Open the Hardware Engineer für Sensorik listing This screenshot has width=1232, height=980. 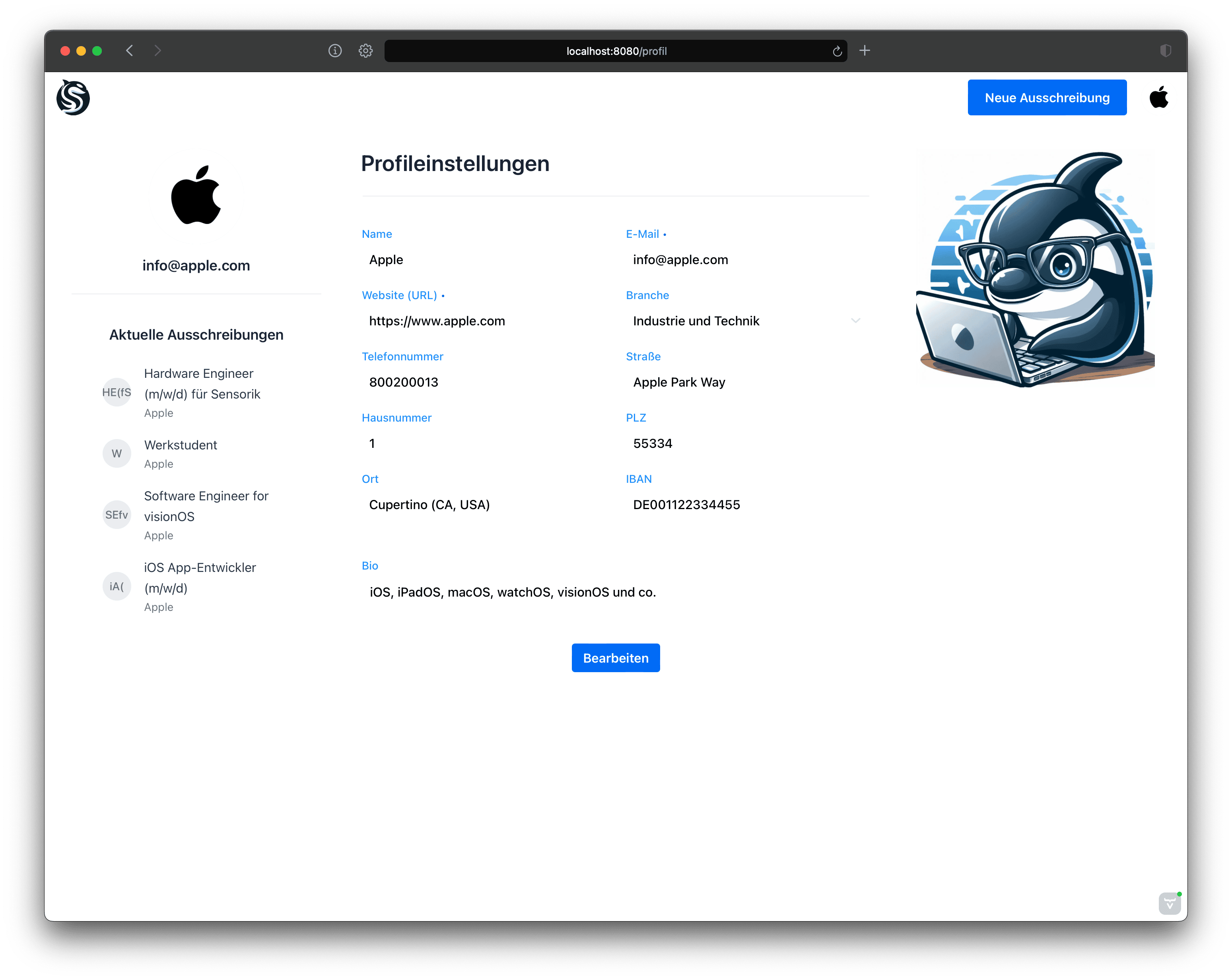[x=202, y=383]
